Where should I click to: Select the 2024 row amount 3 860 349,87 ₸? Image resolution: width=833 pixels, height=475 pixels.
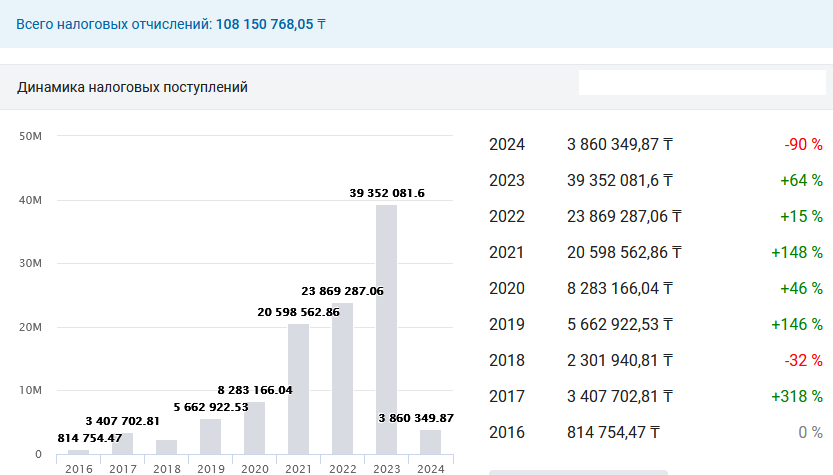[619, 144]
